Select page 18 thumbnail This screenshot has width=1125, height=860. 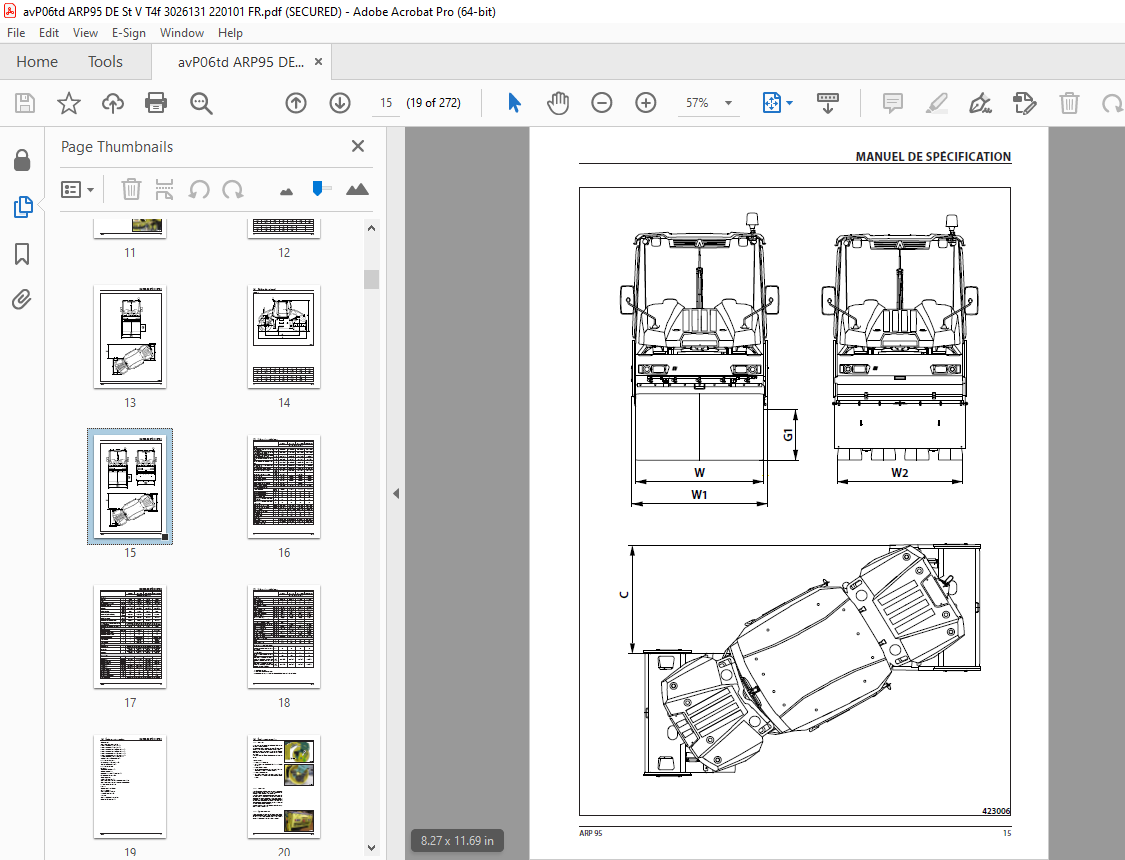pos(284,637)
